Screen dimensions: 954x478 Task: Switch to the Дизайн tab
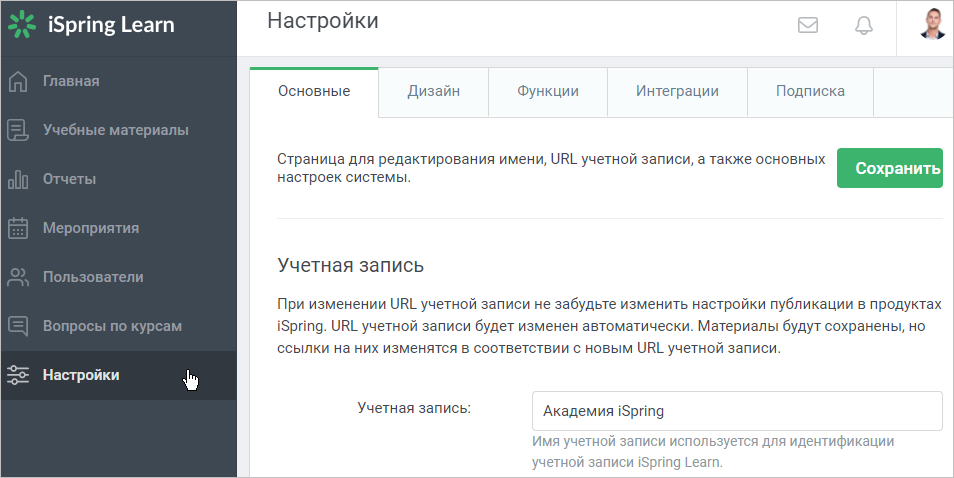(434, 92)
